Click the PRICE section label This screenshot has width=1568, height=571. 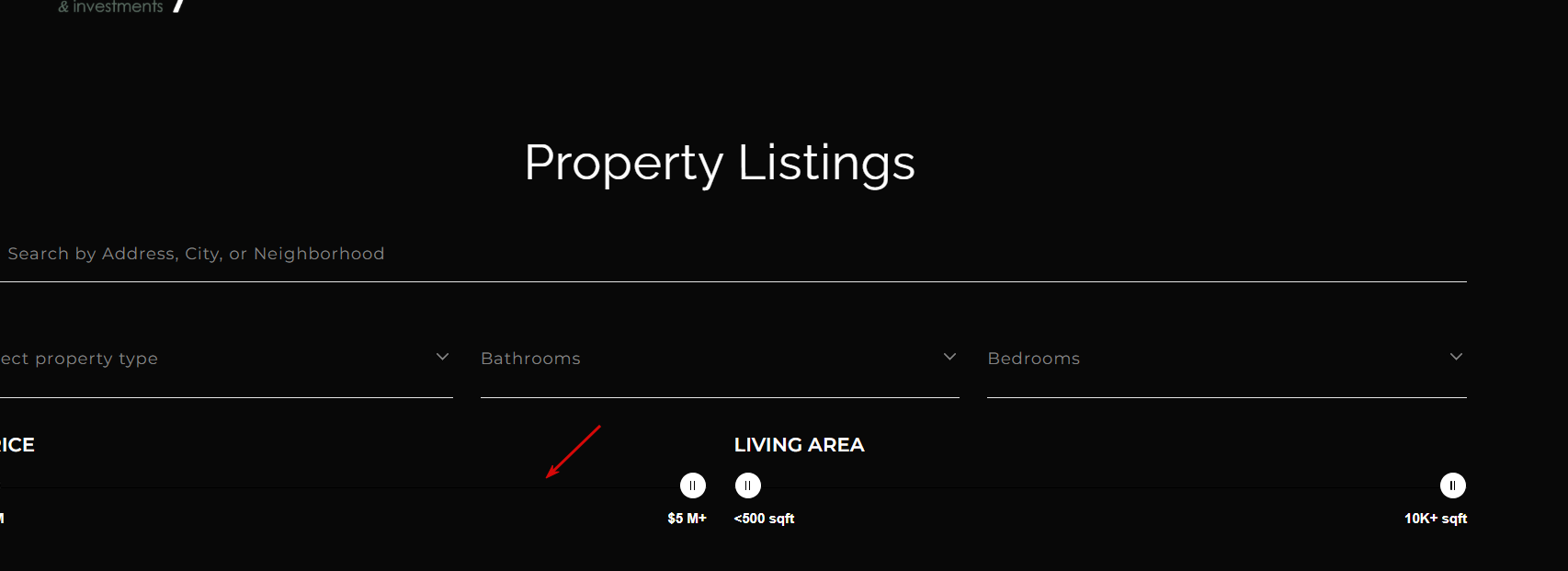(17, 445)
